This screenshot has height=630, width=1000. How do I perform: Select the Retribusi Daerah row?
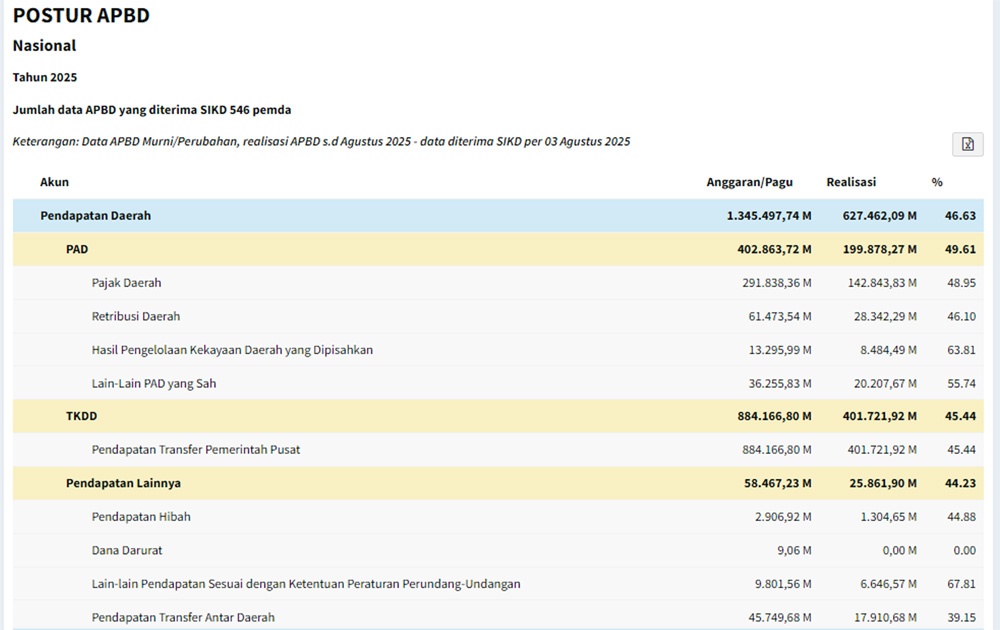pos(136,316)
